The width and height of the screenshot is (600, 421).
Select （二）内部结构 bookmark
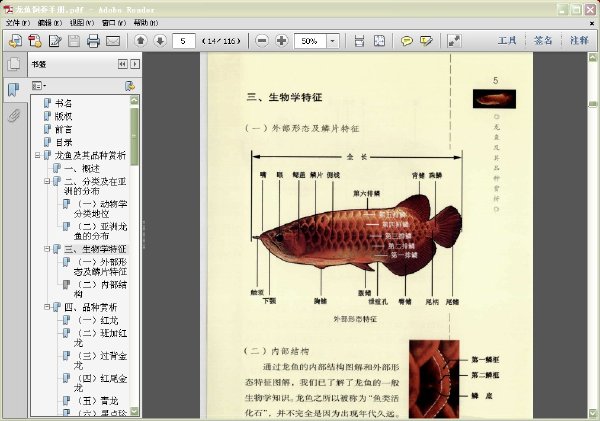click(100, 289)
